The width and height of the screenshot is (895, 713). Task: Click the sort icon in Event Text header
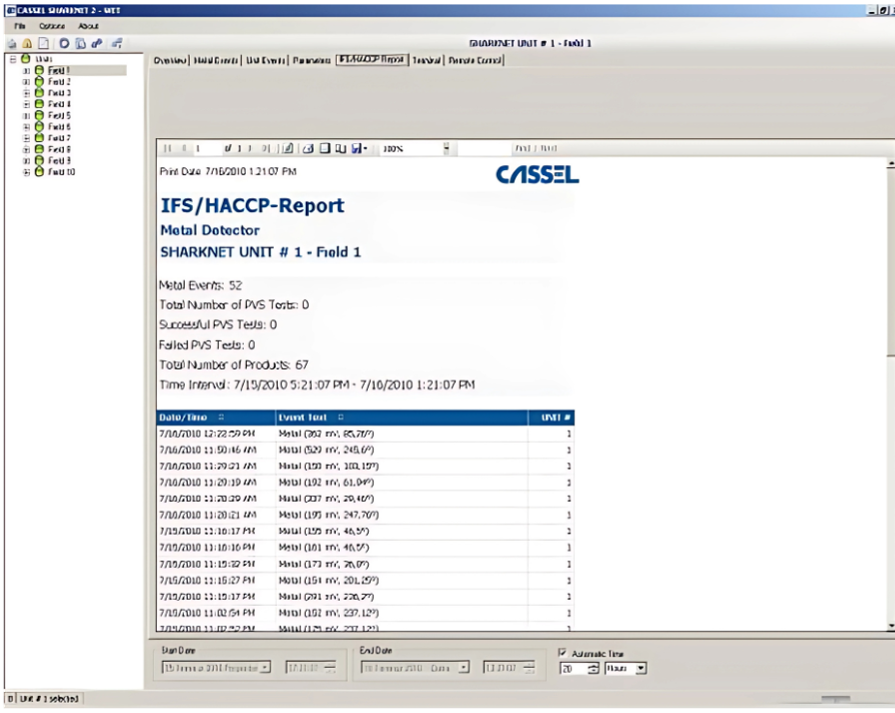[x=341, y=417]
